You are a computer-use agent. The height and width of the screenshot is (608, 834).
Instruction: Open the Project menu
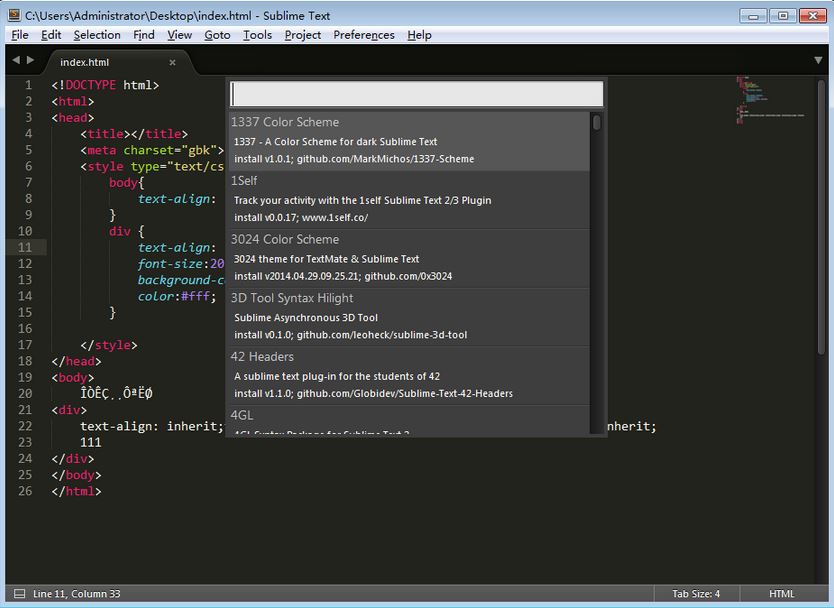click(303, 35)
